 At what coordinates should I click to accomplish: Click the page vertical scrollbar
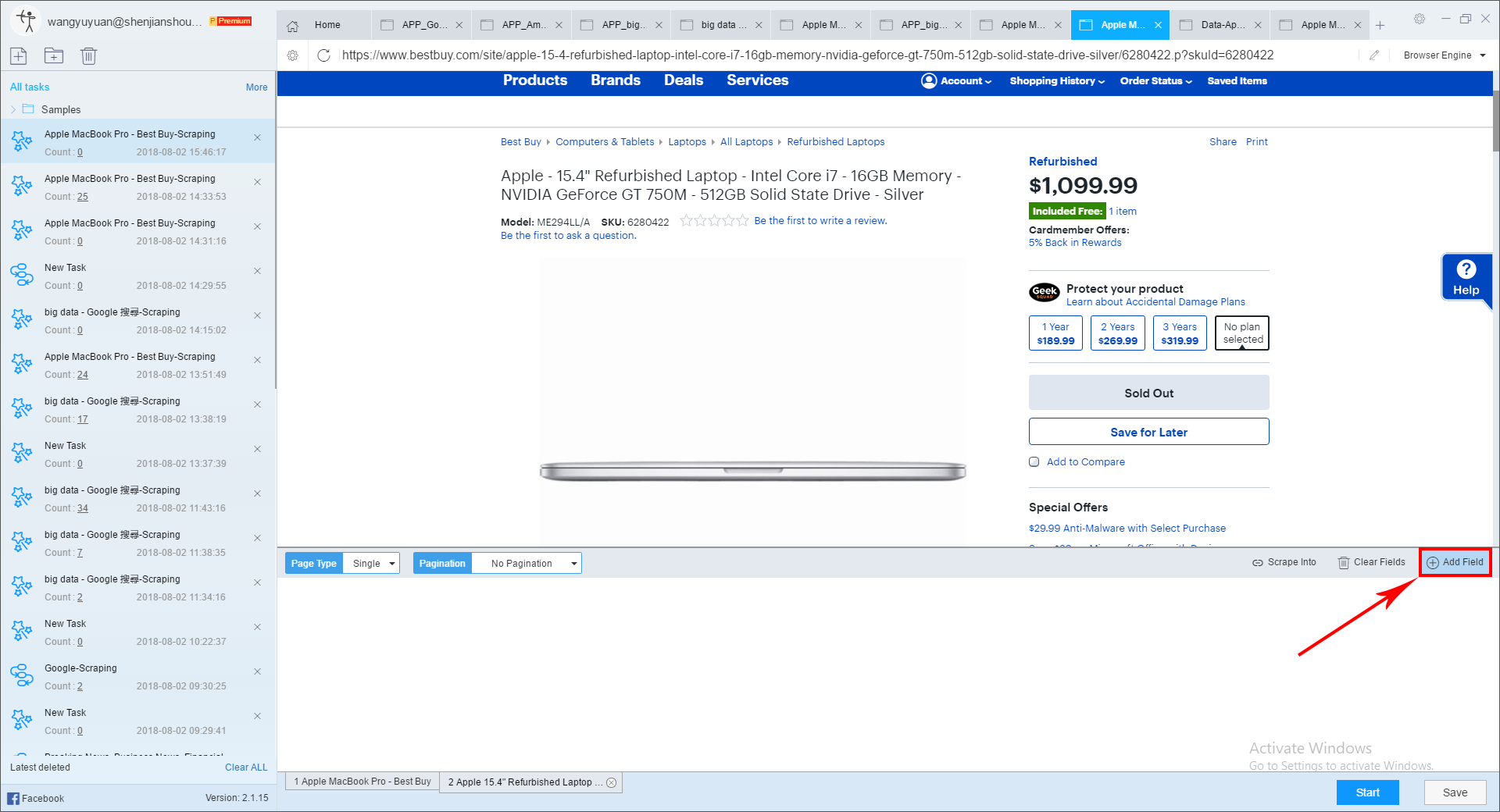pos(1495,121)
